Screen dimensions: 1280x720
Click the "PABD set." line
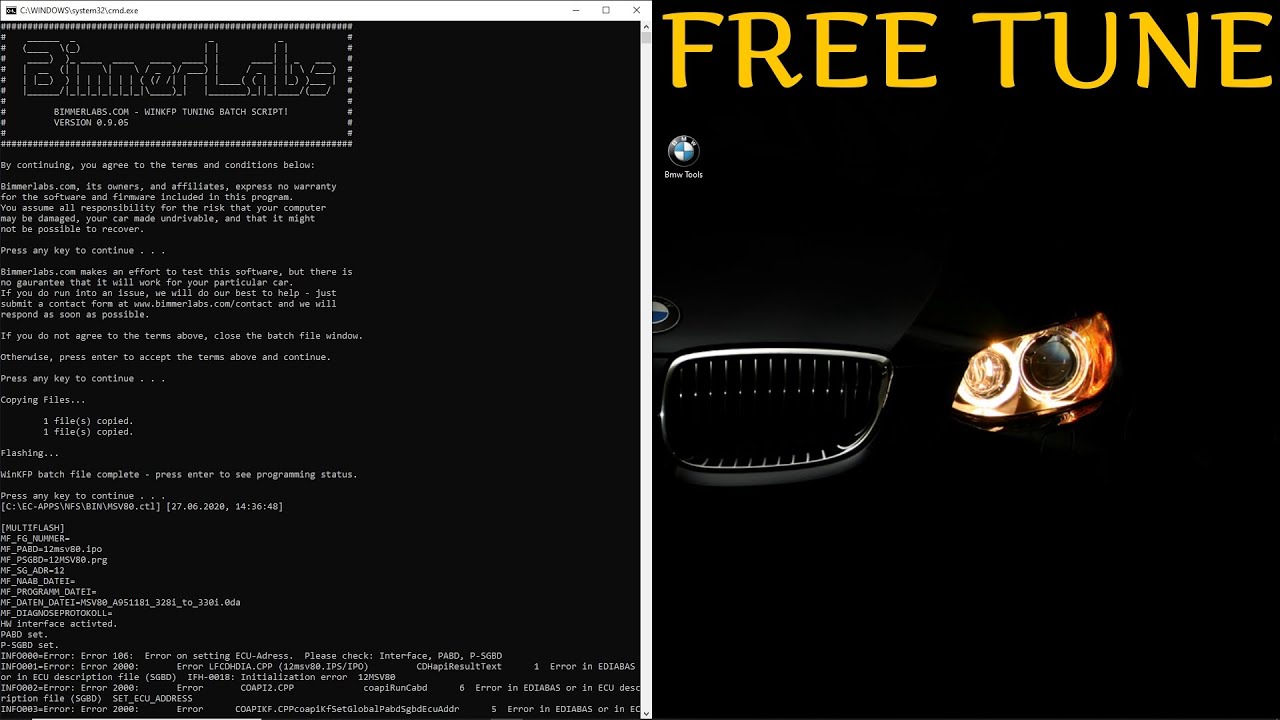click(25, 634)
